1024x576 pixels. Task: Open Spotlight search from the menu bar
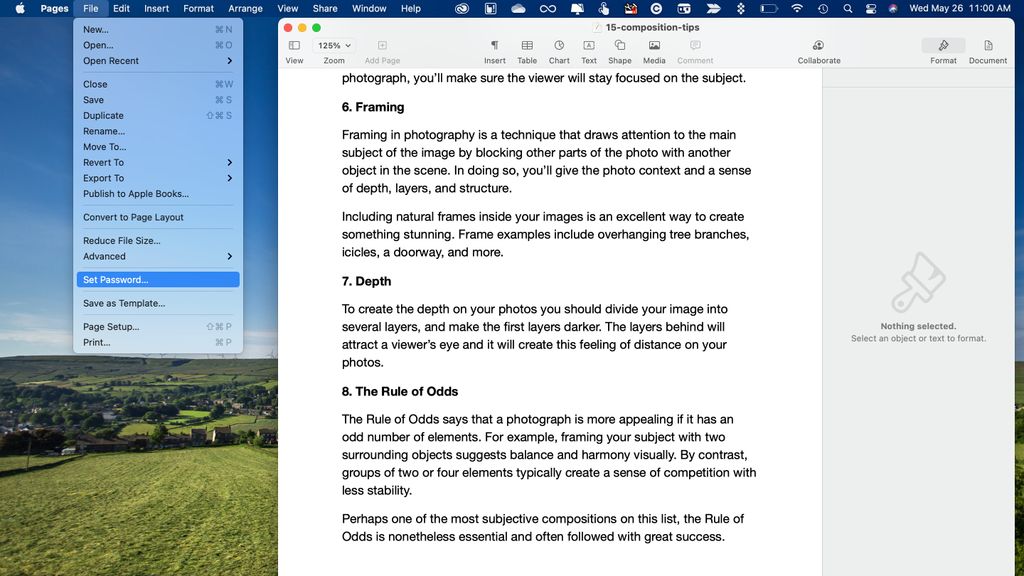click(x=846, y=8)
